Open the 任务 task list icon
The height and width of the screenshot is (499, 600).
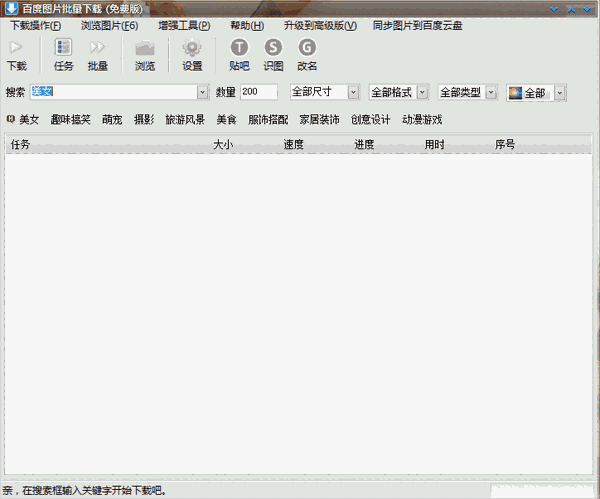point(64,47)
